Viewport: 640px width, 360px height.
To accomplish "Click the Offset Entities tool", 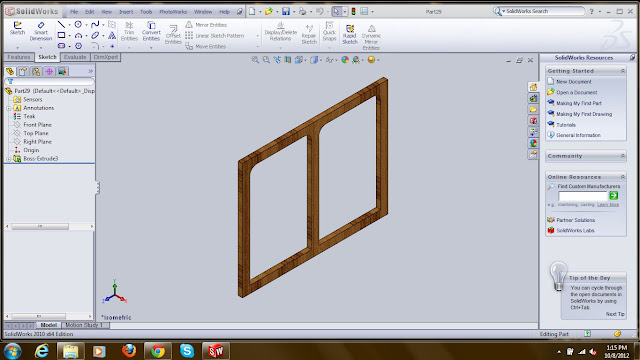I will tap(173, 34).
